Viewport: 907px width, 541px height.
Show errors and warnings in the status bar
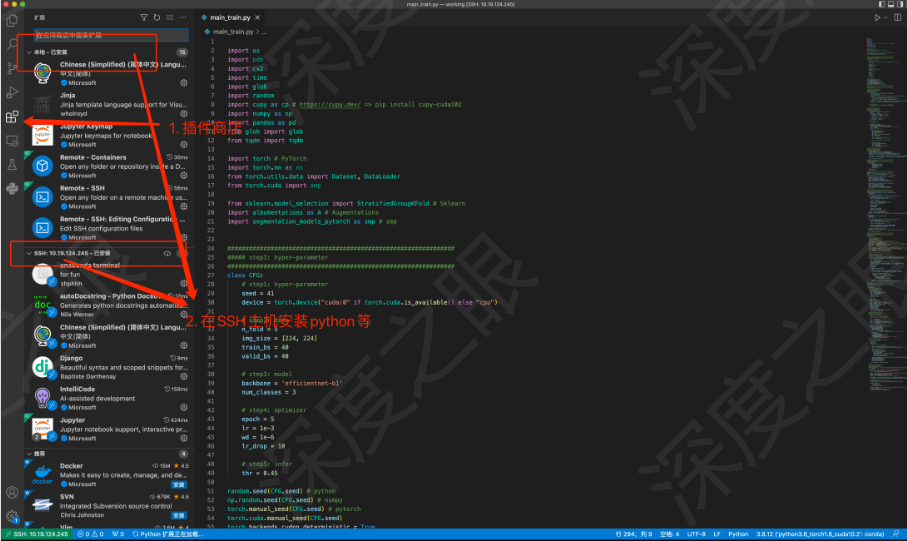point(90,534)
